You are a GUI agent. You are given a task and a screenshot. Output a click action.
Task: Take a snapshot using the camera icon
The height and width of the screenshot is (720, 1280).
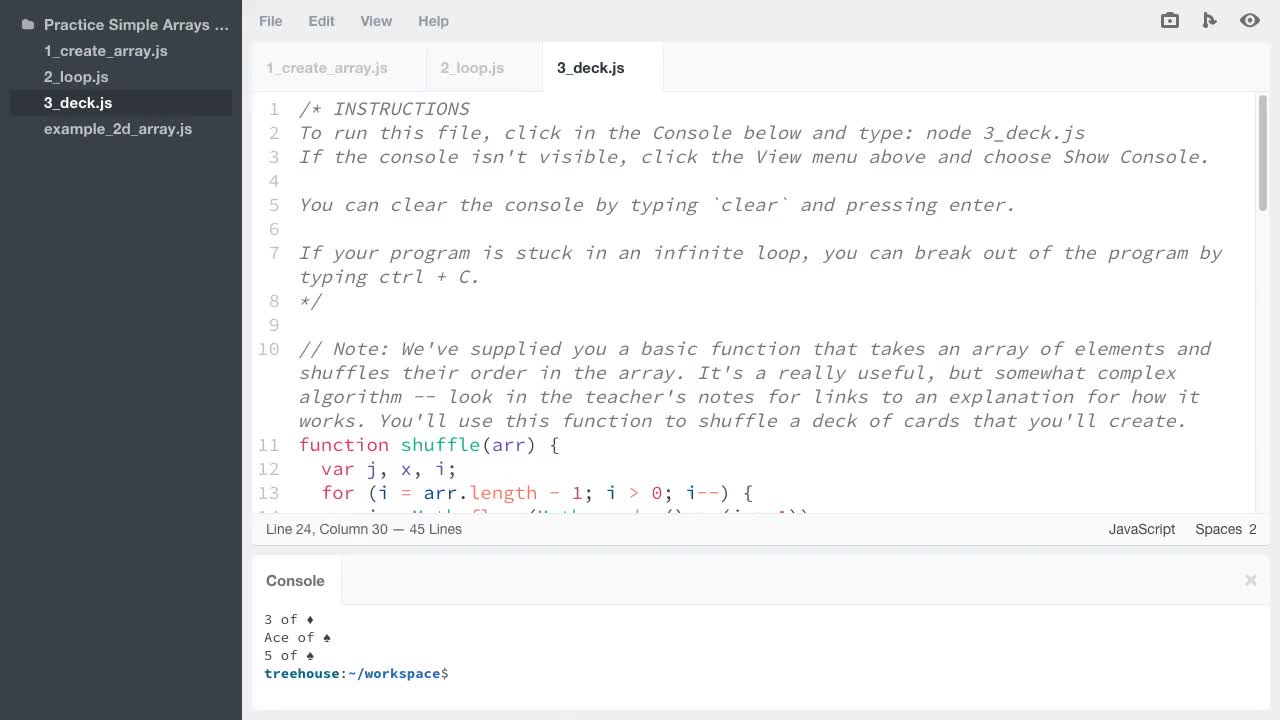pos(1169,20)
